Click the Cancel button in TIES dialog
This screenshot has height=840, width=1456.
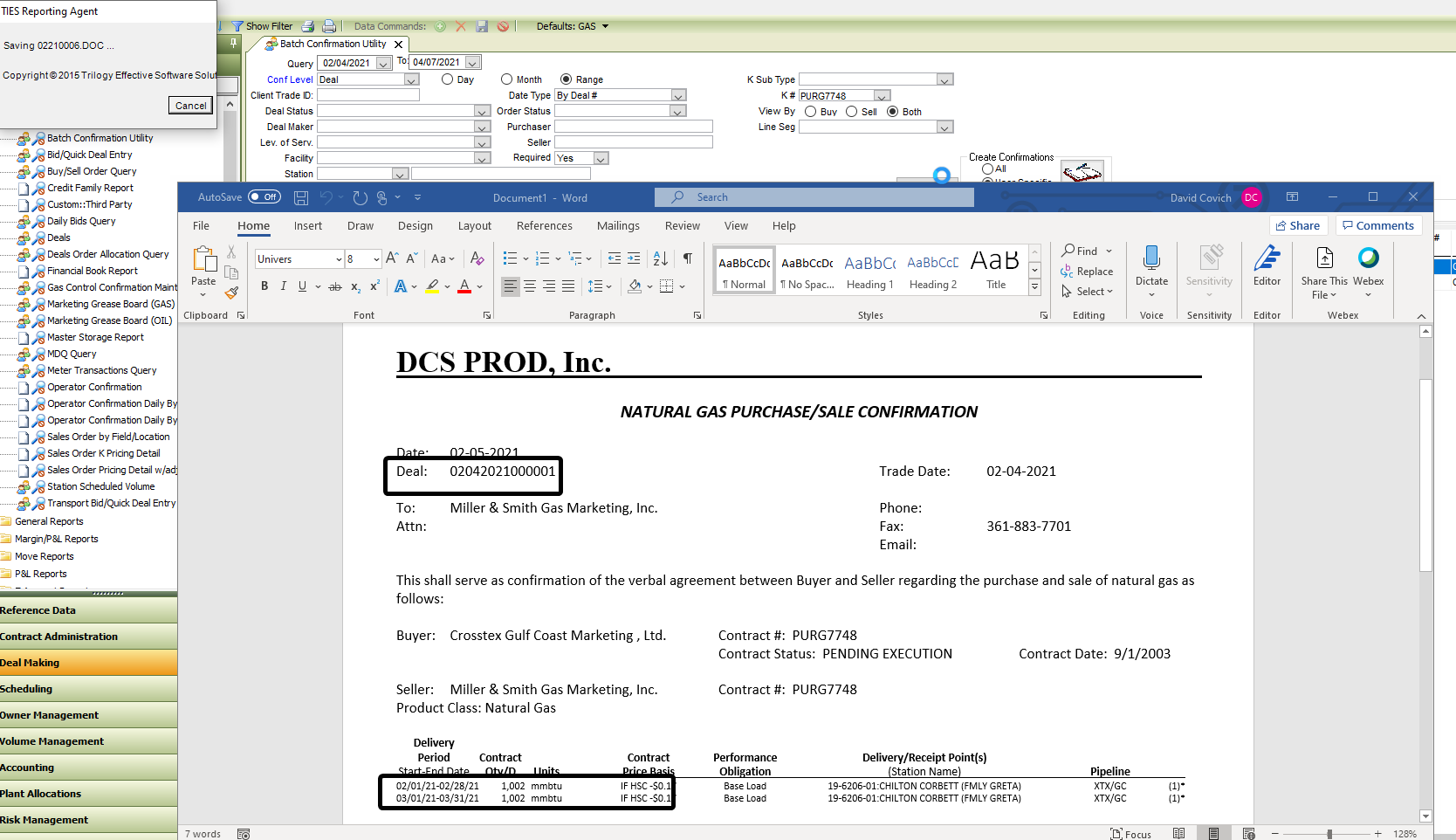click(x=190, y=106)
